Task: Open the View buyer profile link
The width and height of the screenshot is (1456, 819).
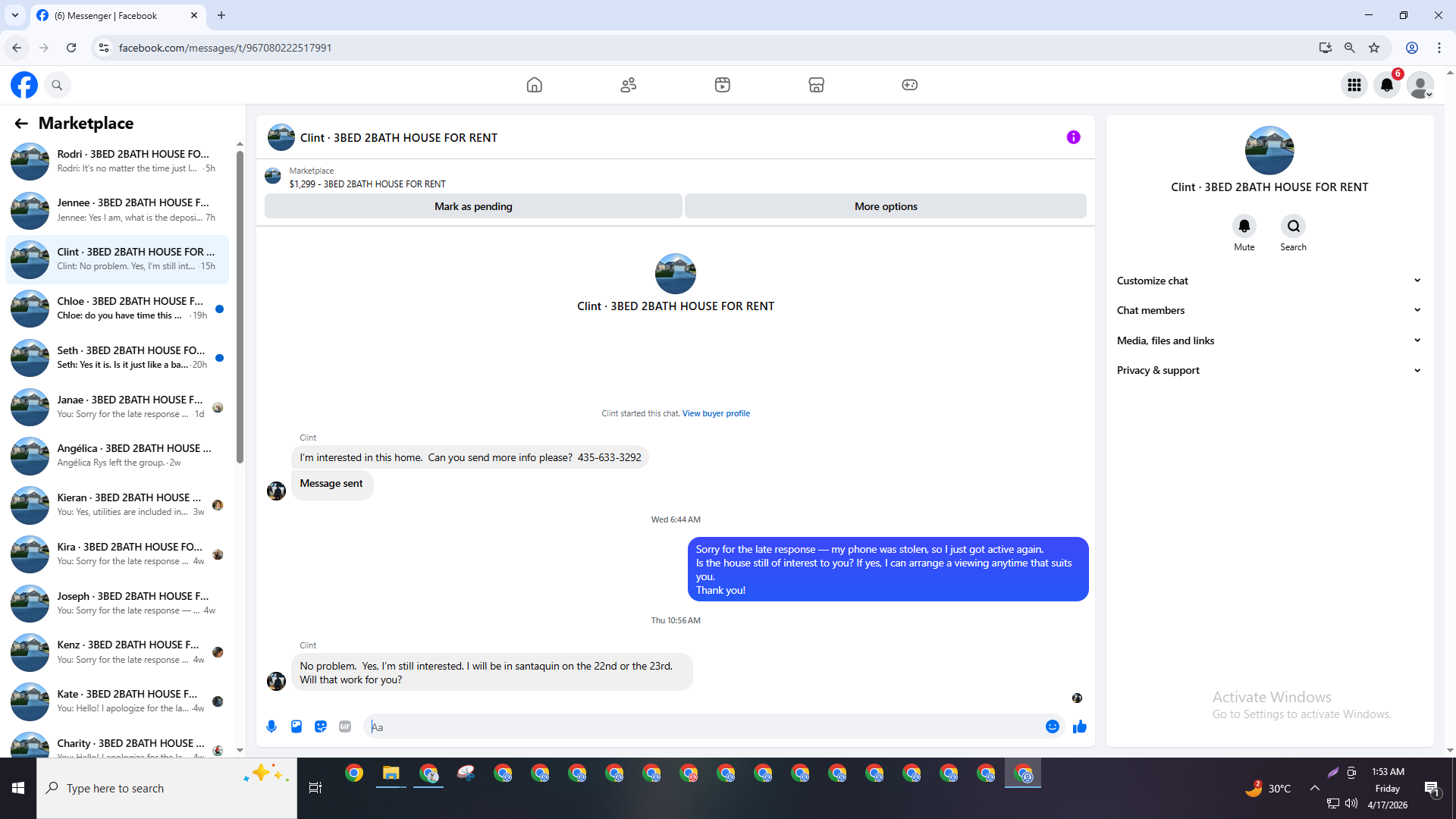Action: [716, 413]
